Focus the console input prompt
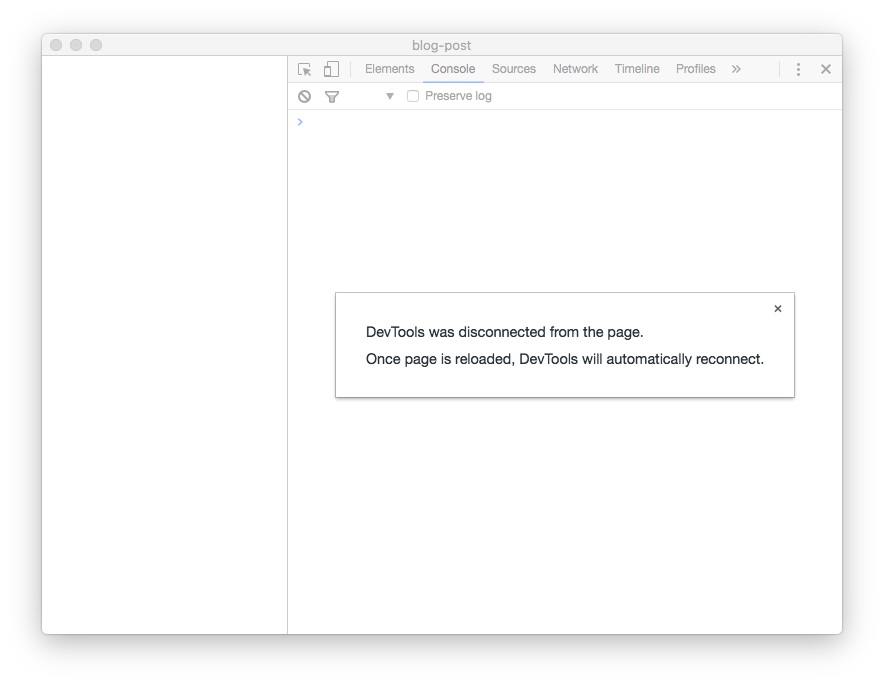Viewport: 884px width, 684px height. [560, 122]
